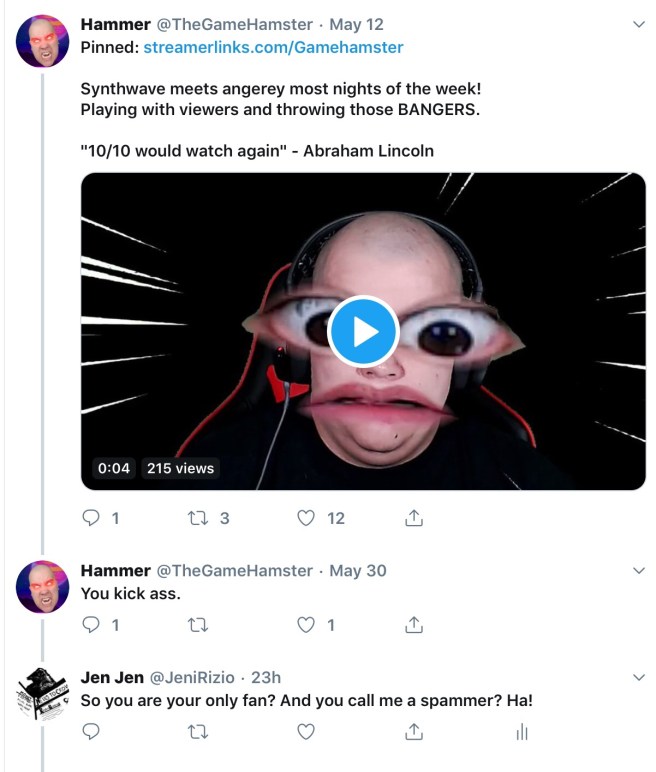This screenshot has height=772, width=656.
Task: Expand the May 30 tweet options menu
Action: pyautogui.click(x=639, y=570)
